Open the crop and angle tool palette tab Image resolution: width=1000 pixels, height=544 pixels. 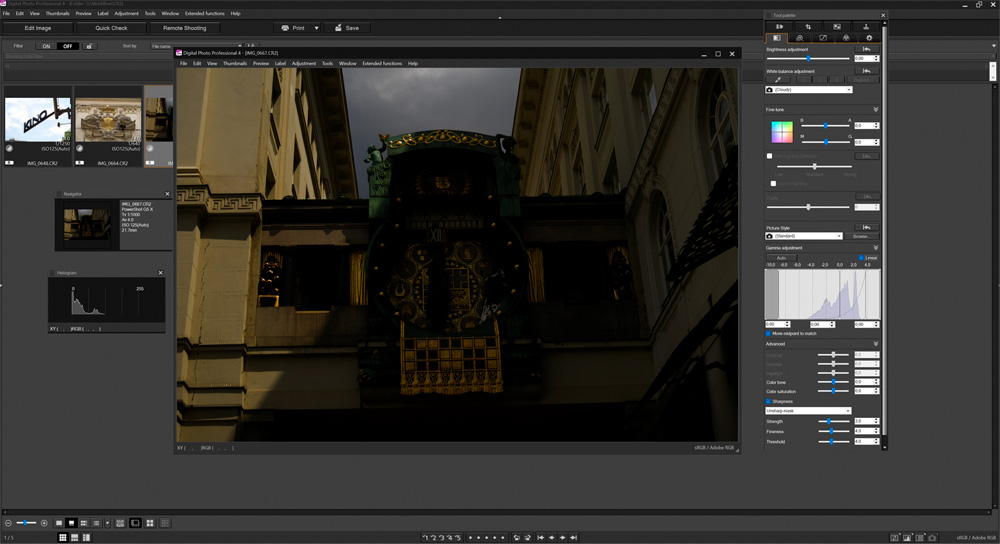pyautogui.click(x=808, y=27)
